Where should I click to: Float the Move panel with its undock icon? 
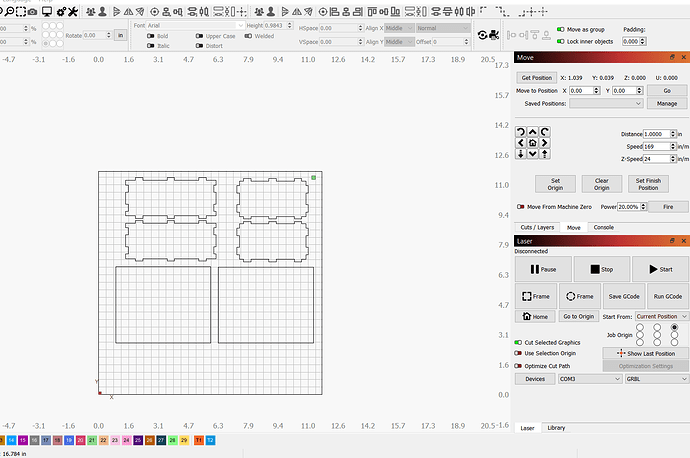(x=672, y=57)
